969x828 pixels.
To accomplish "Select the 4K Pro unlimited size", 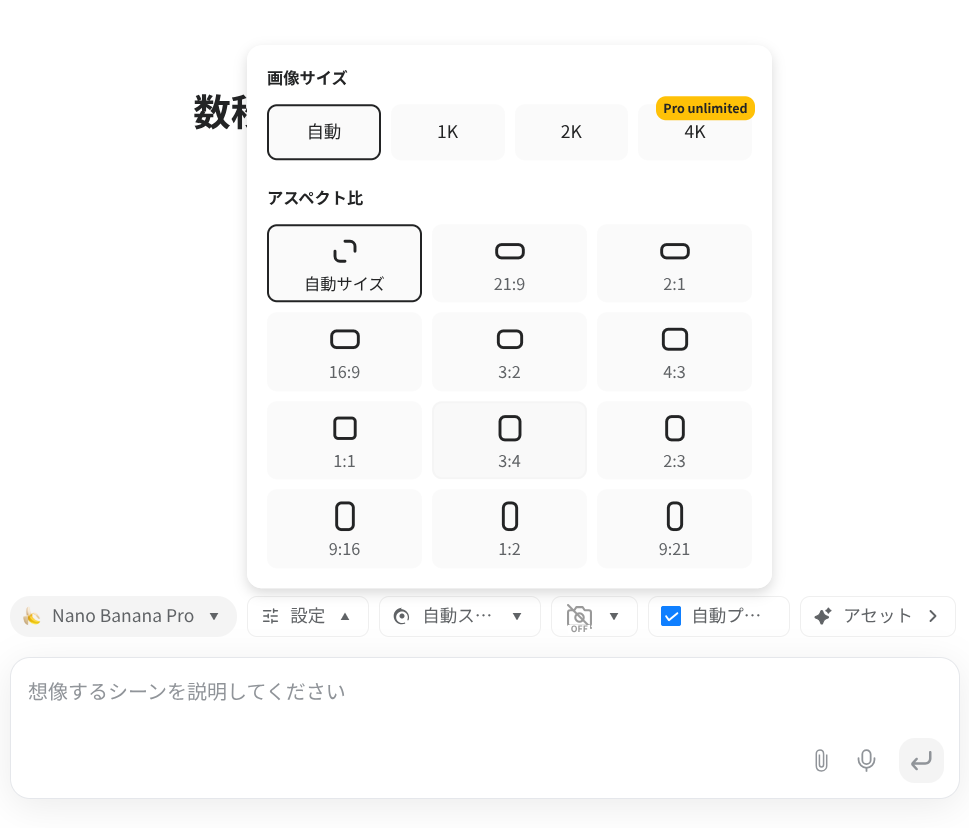I will [x=695, y=132].
